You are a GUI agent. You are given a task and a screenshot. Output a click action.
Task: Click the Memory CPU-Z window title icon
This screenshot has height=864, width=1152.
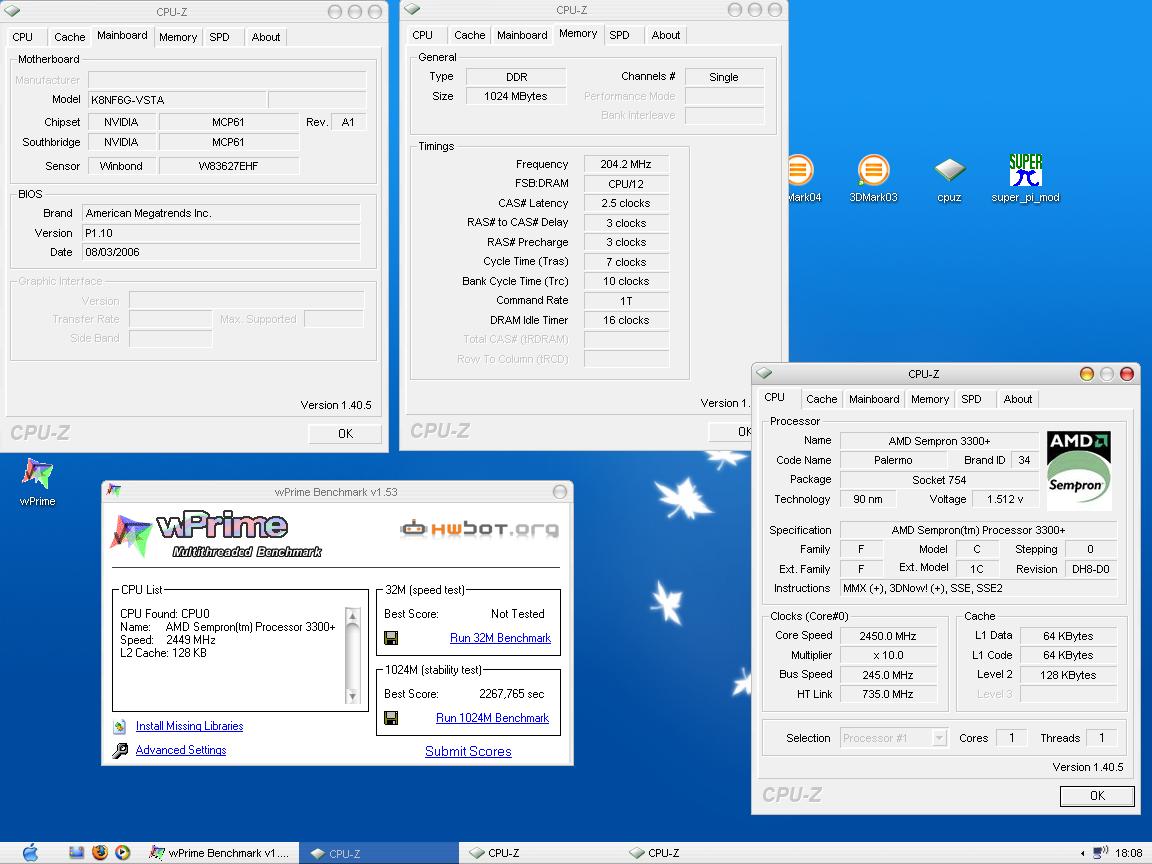coord(412,9)
